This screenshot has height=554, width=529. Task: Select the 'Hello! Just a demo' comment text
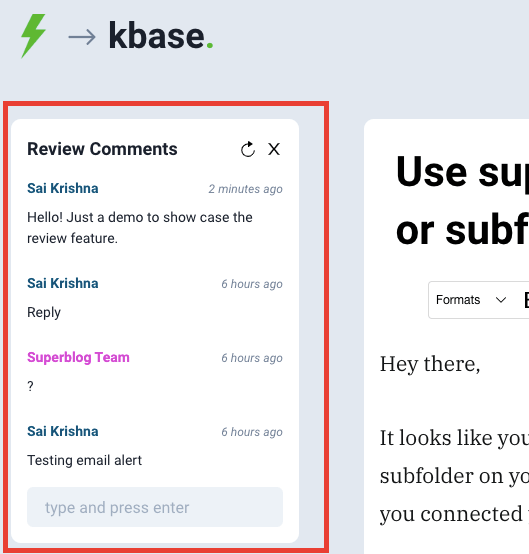pyautogui.click(x=140, y=228)
